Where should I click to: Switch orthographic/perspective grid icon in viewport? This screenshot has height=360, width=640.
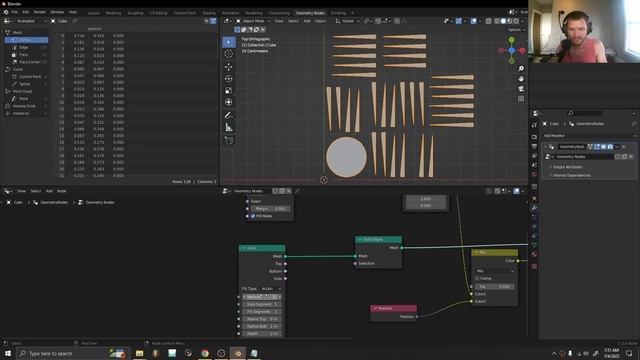point(521,99)
